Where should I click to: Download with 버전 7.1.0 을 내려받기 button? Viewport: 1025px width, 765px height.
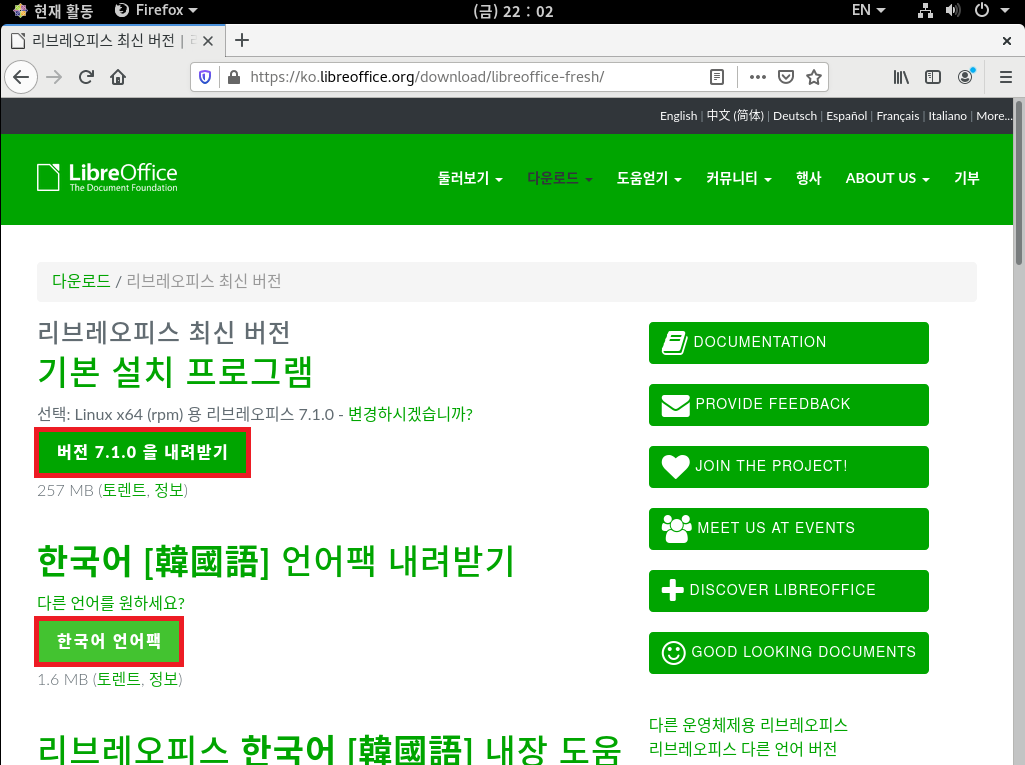pos(142,452)
